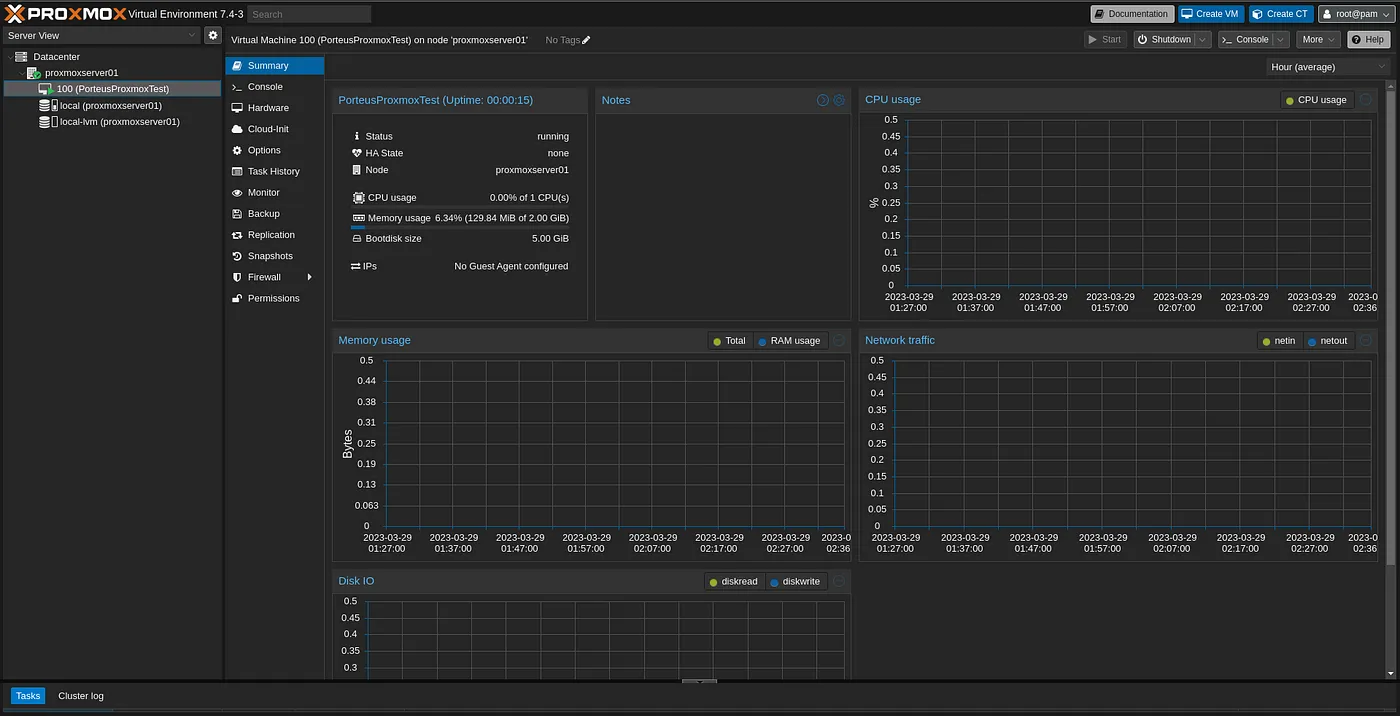
Task: Toggle the CPU usage legend color marker
Action: 1290,100
